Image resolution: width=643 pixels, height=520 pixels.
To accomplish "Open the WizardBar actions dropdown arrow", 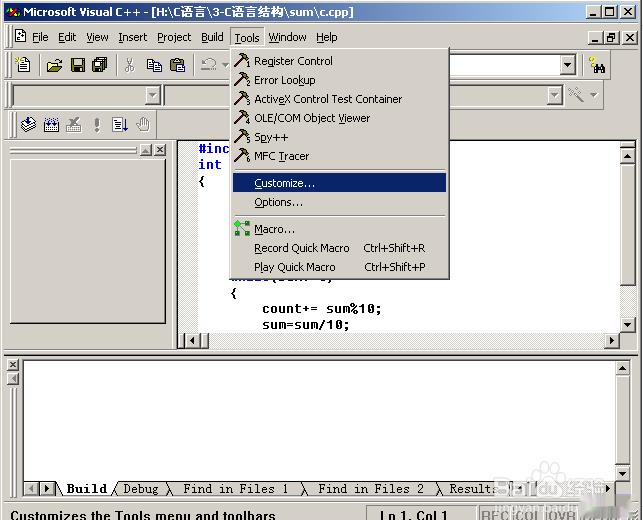I will click(x=594, y=95).
